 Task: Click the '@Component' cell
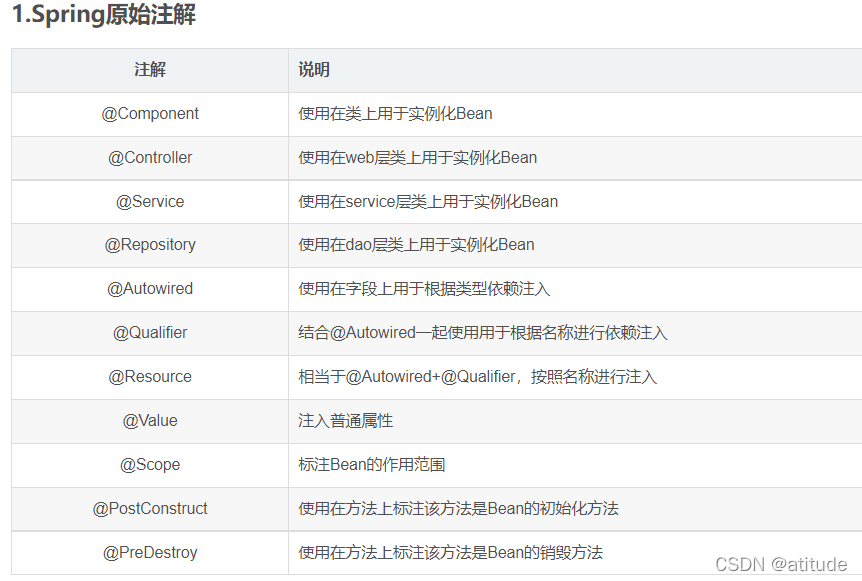[x=150, y=114]
